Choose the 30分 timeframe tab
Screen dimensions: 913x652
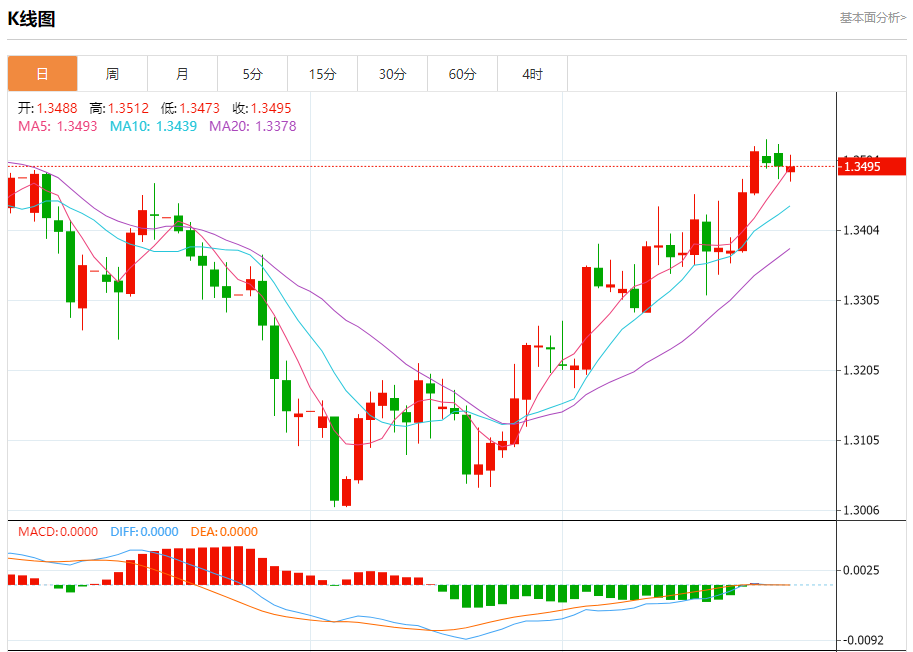coord(392,74)
